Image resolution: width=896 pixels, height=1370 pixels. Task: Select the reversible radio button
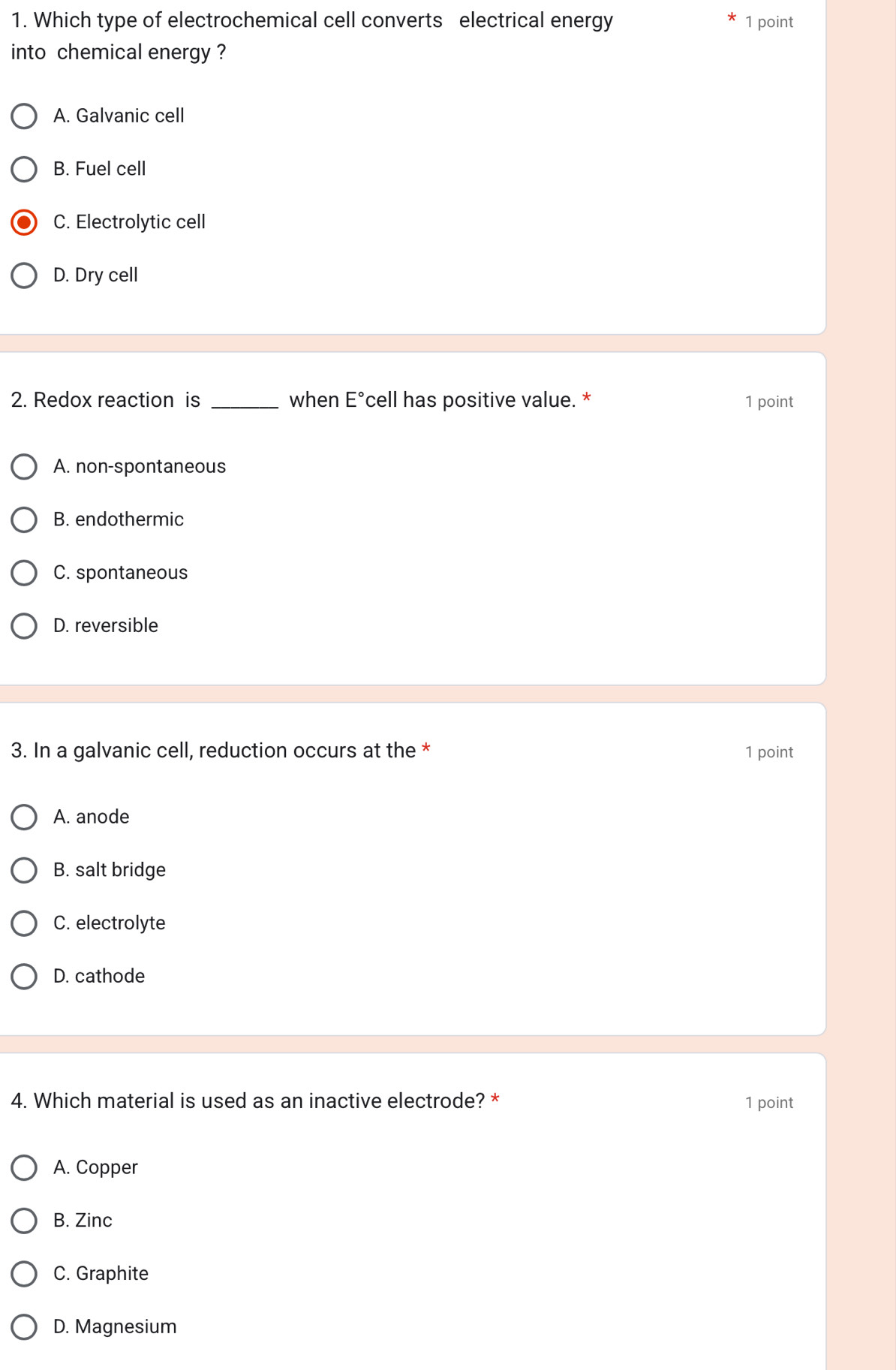24,626
